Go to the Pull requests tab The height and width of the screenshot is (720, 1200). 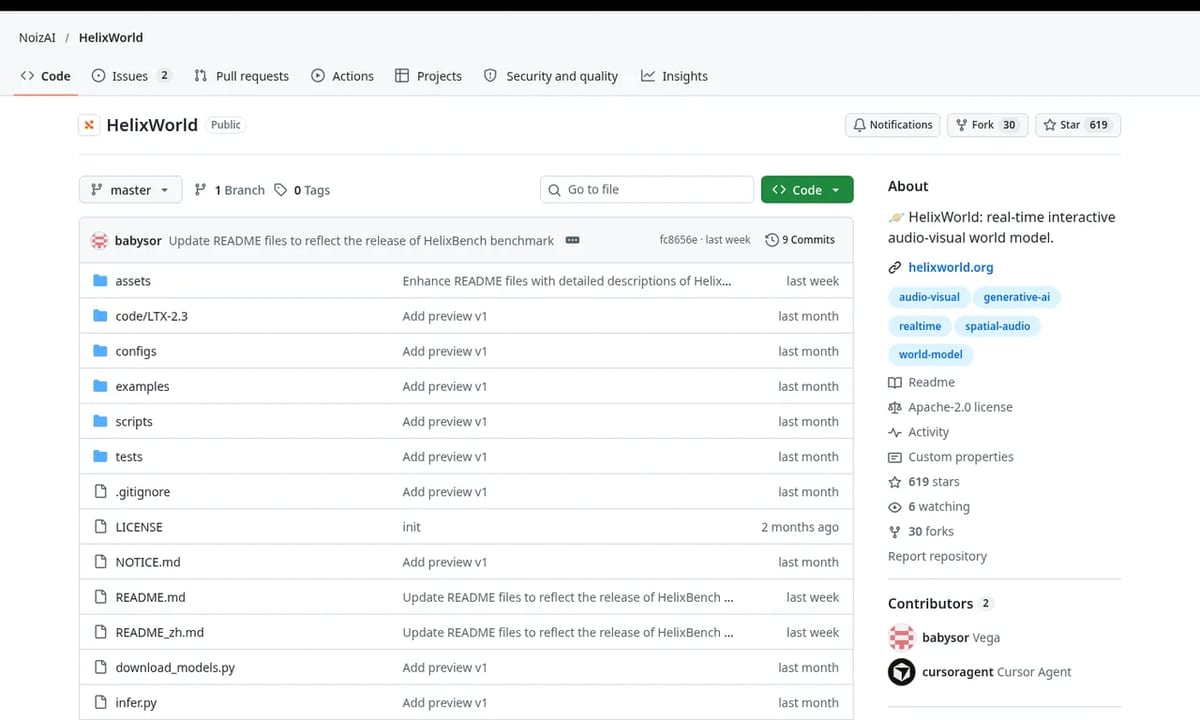tap(241, 76)
